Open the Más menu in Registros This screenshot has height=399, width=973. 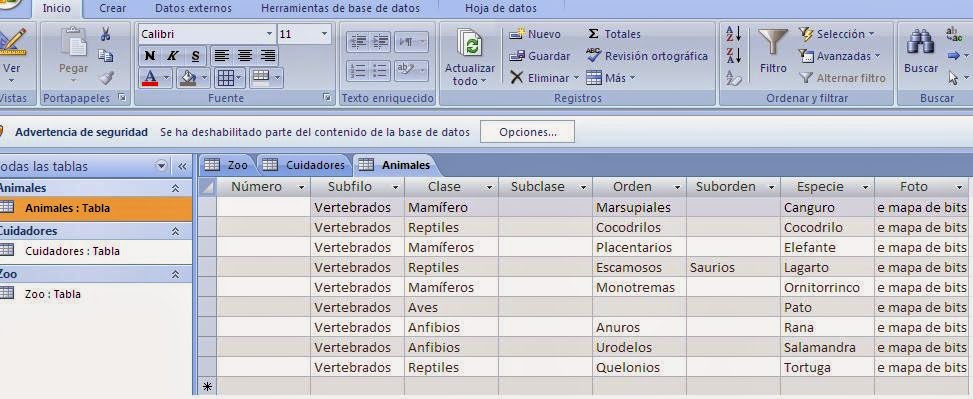click(611, 78)
